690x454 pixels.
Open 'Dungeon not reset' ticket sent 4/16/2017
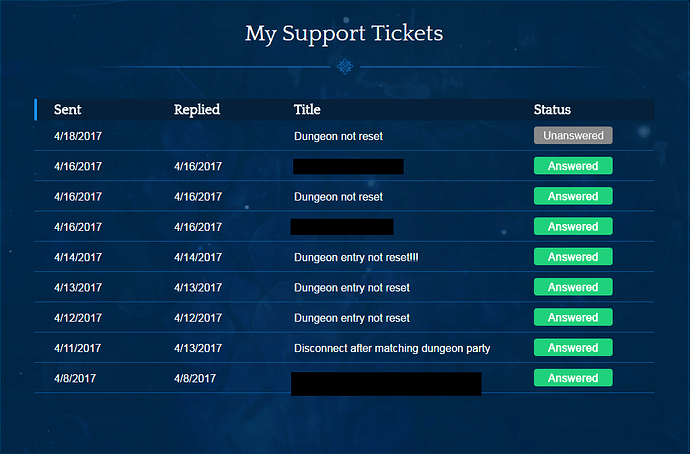coord(338,197)
